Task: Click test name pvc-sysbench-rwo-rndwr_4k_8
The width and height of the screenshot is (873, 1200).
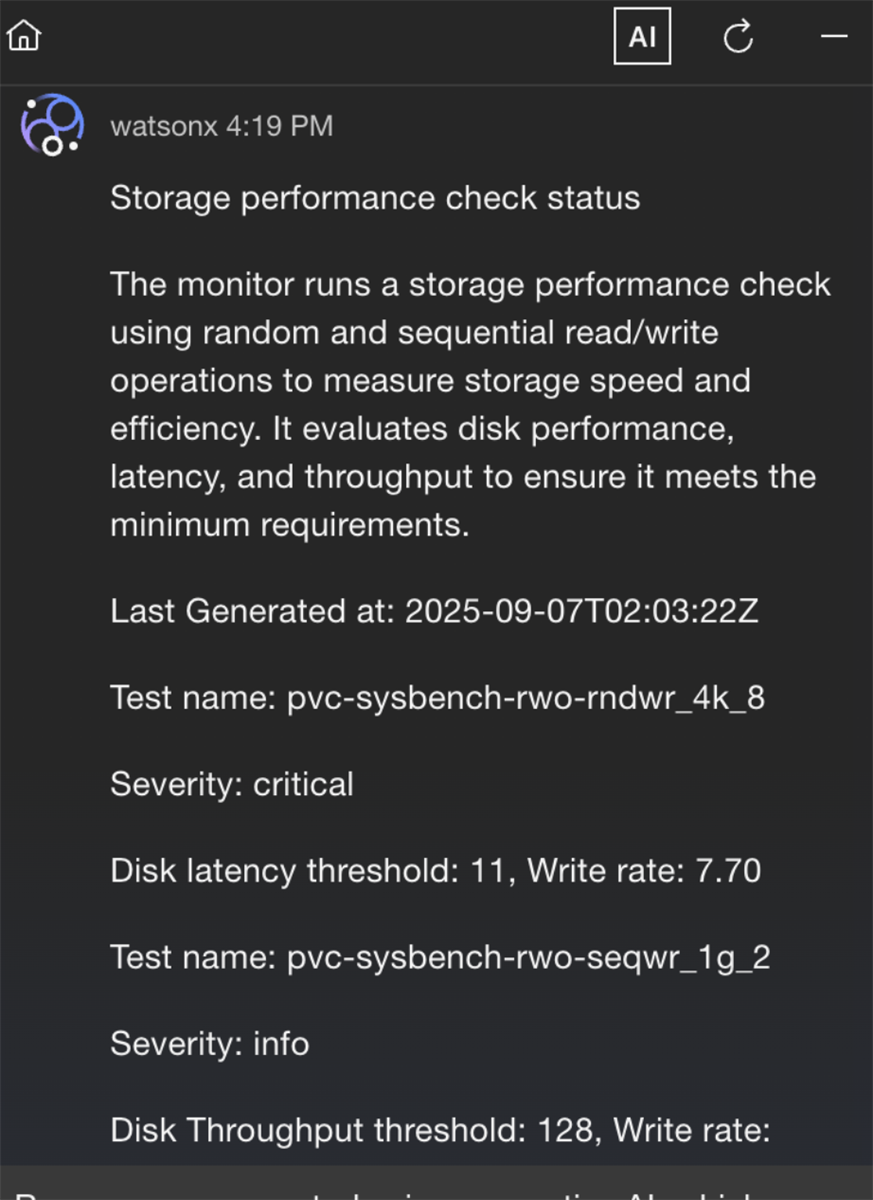Action: coord(525,698)
